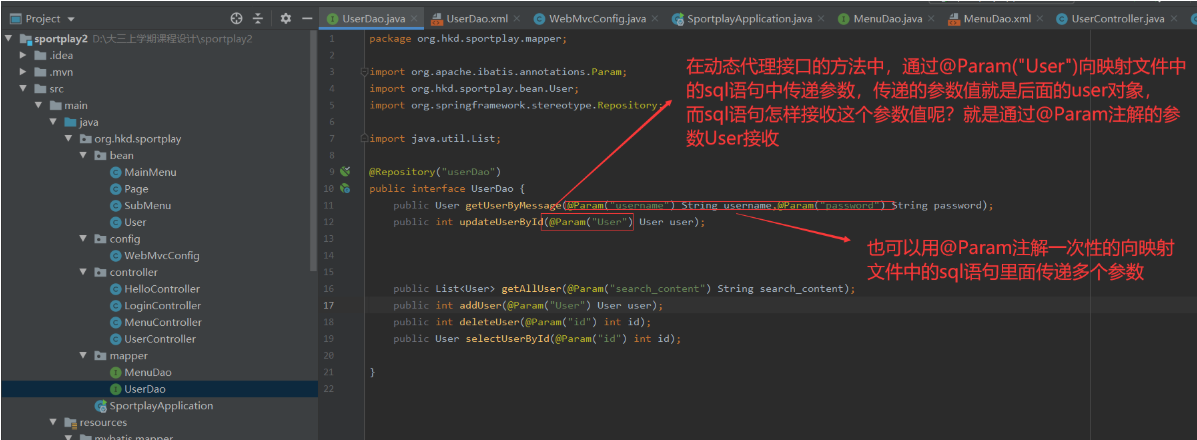
Task: Switch to the UserDao.java tab
Action: (x=373, y=18)
